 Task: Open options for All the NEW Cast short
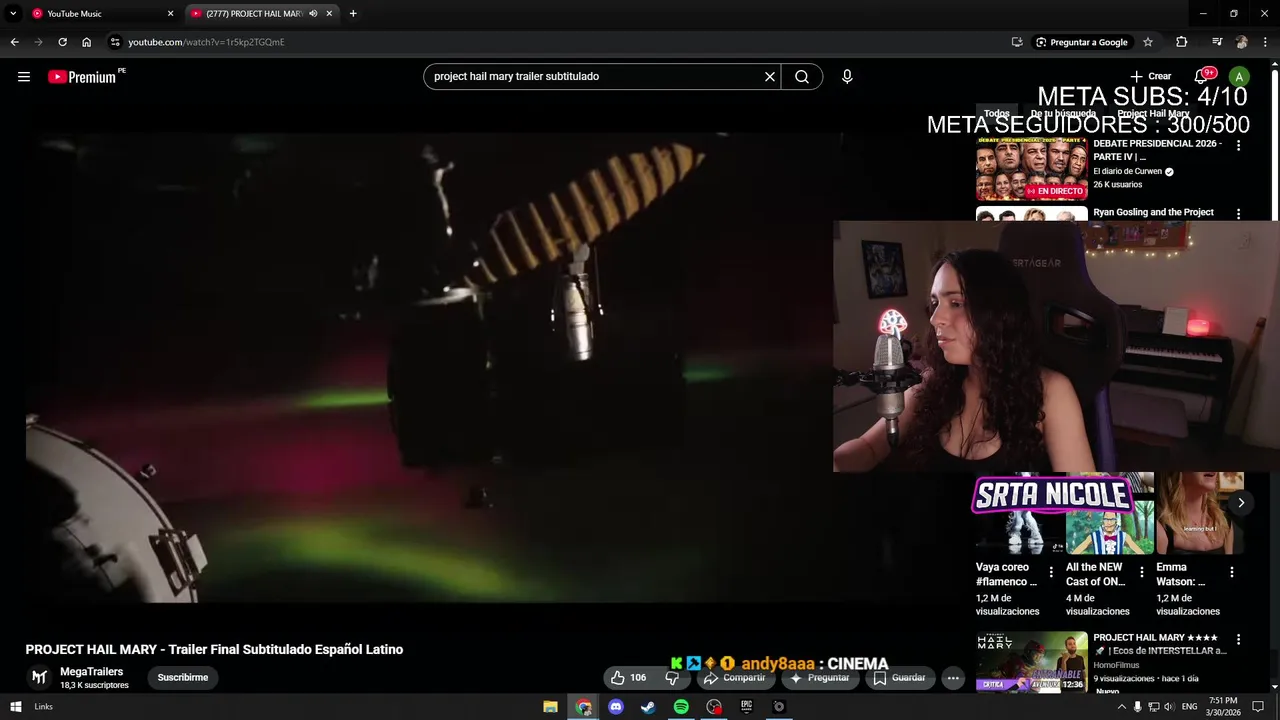click(1142, 572)
